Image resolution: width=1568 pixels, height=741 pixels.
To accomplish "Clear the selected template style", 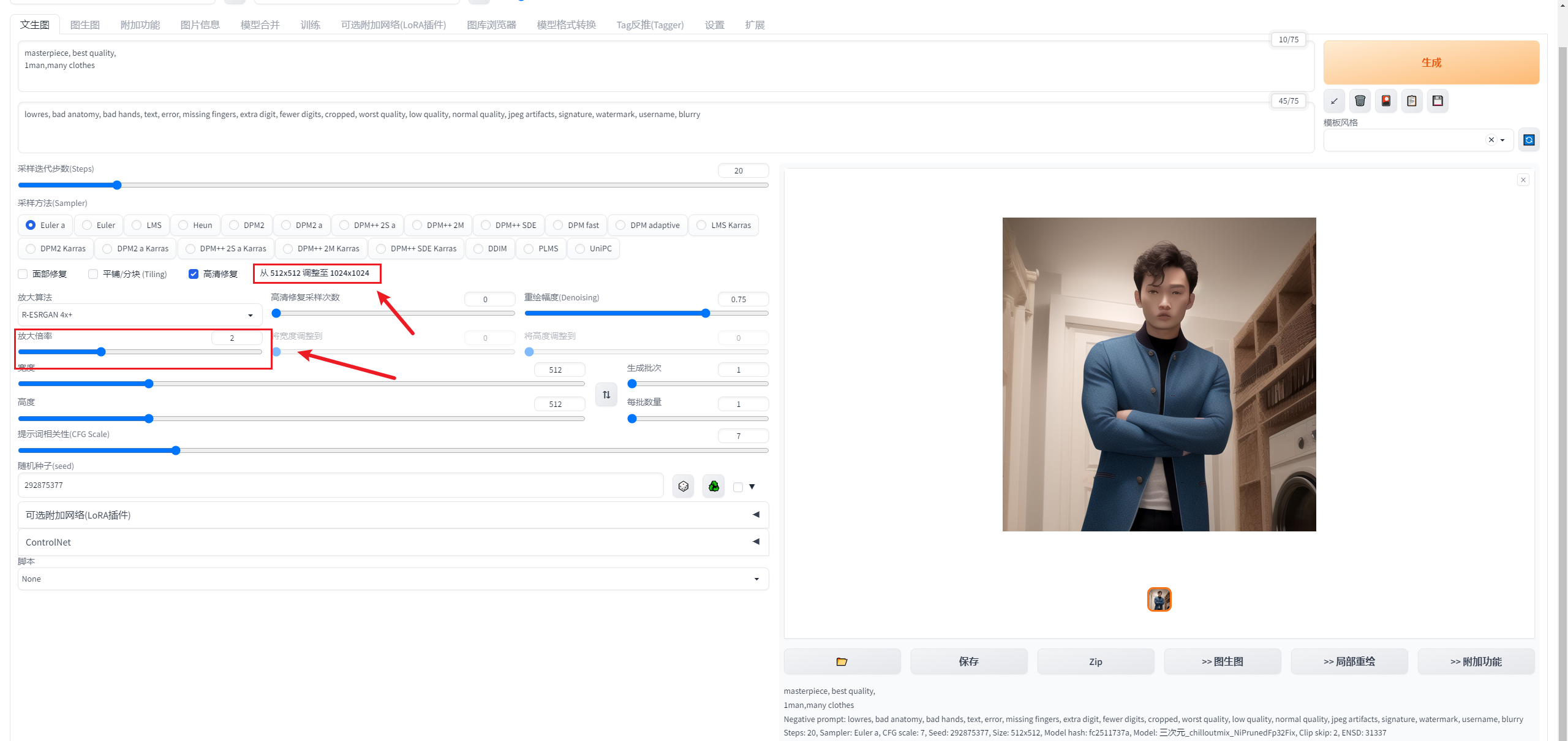I will [x=1491, y=140].
